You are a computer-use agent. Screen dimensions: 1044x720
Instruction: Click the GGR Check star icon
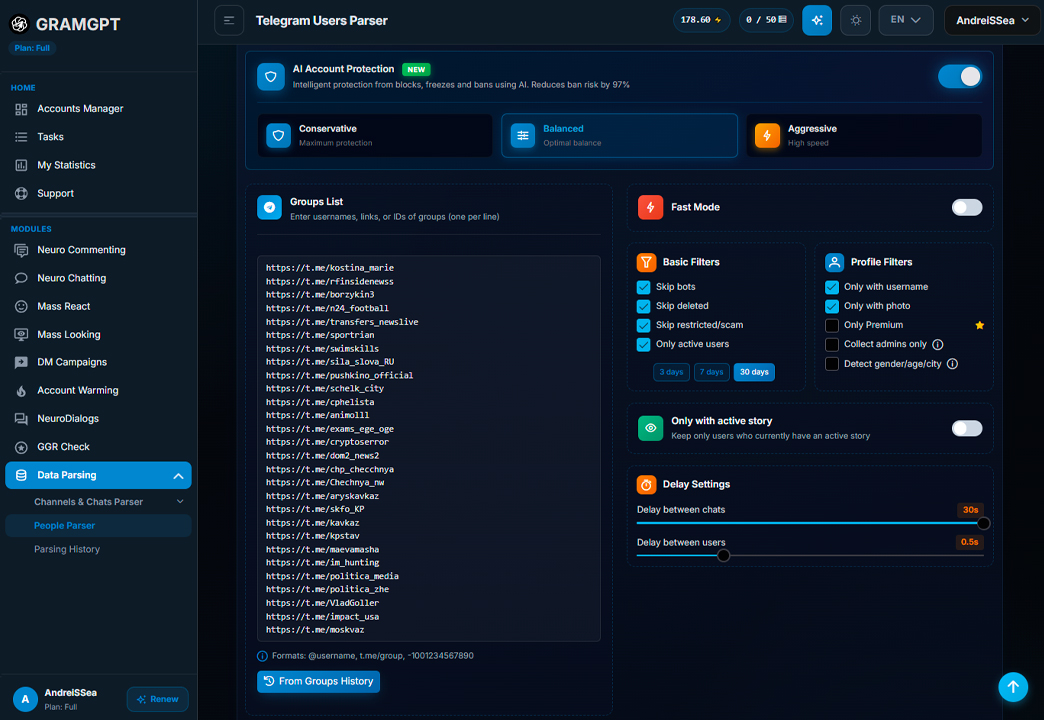(21, 447)
